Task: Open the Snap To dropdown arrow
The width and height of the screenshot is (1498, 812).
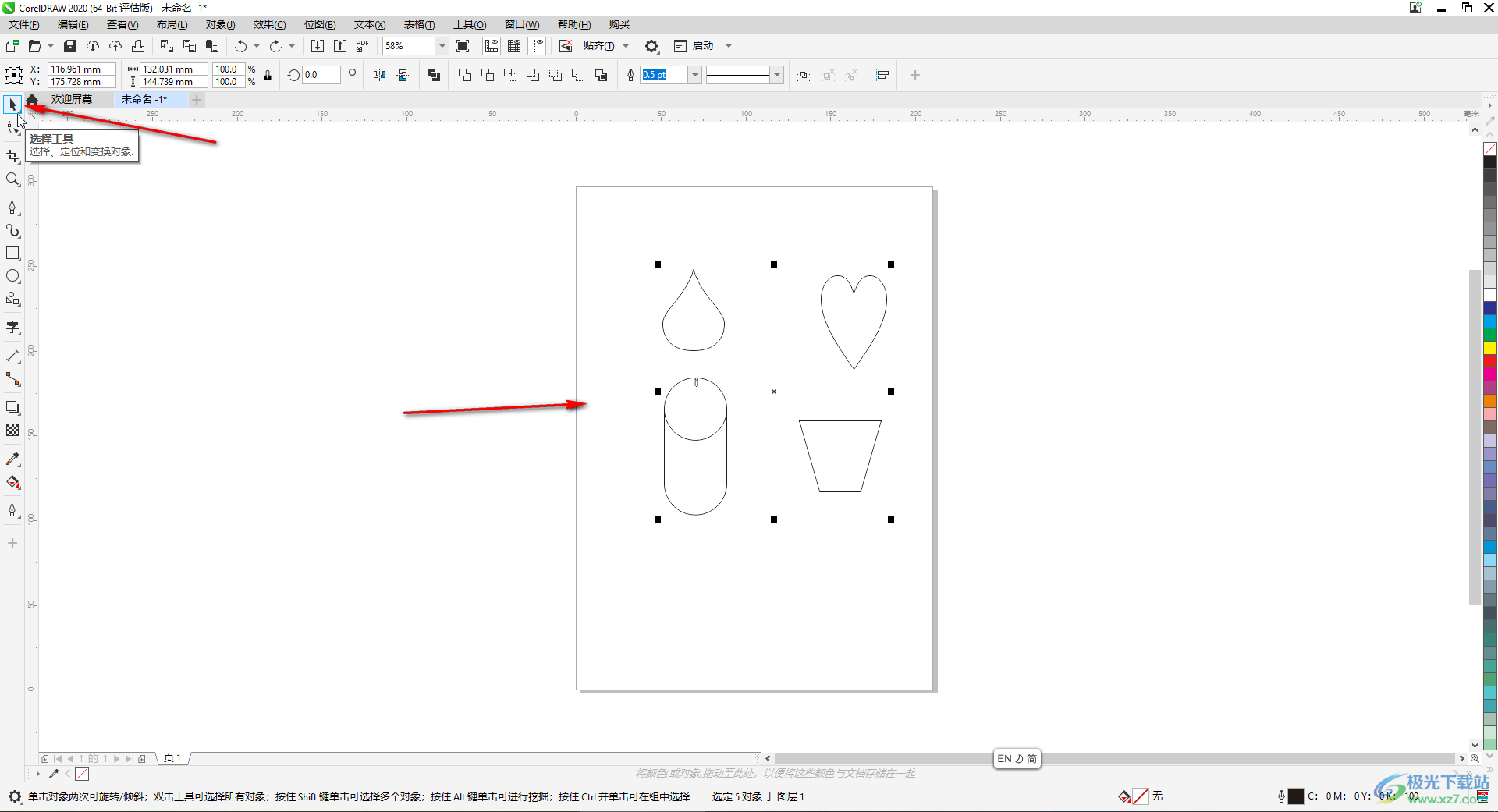Action: tap(626, 46)
